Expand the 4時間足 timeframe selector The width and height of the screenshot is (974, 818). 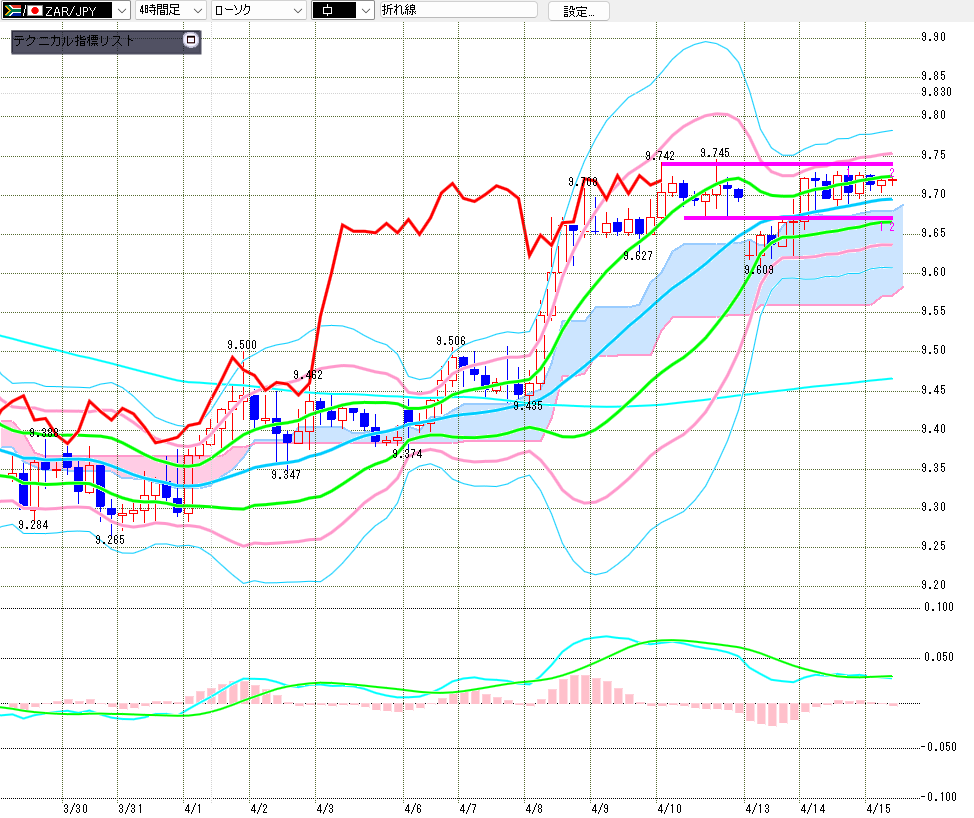point(196,10)
